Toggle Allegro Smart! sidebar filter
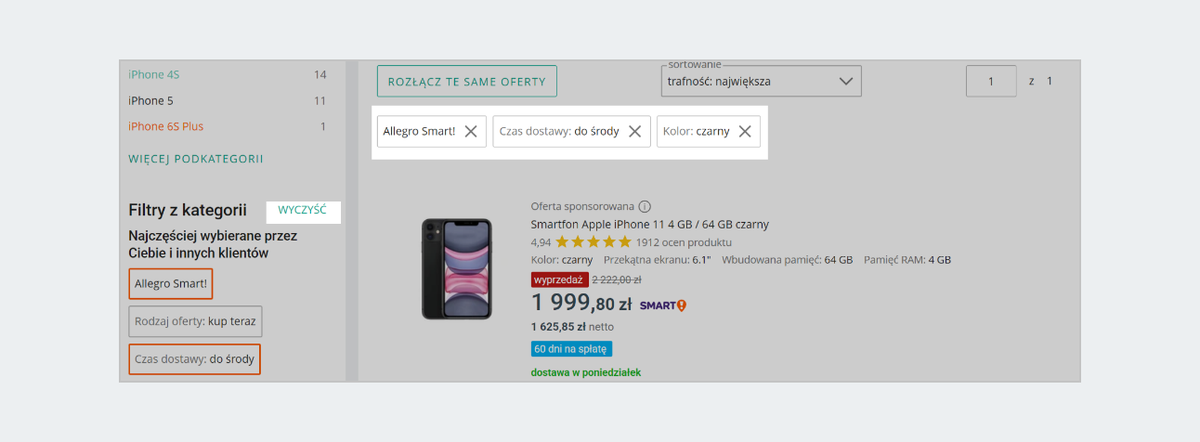 (x=171, y=284)
